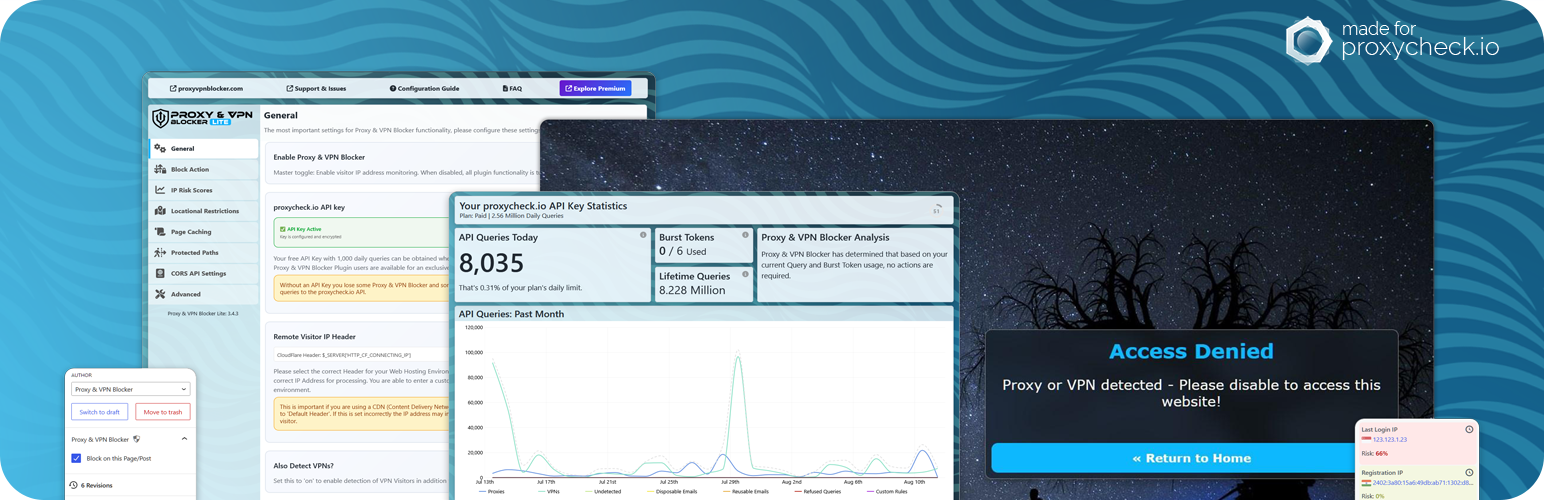Image resolution: width=1544 pixels, height=500 pixels.
Task: Click the refresh countdown icon in statistics header
Action: 937,210
